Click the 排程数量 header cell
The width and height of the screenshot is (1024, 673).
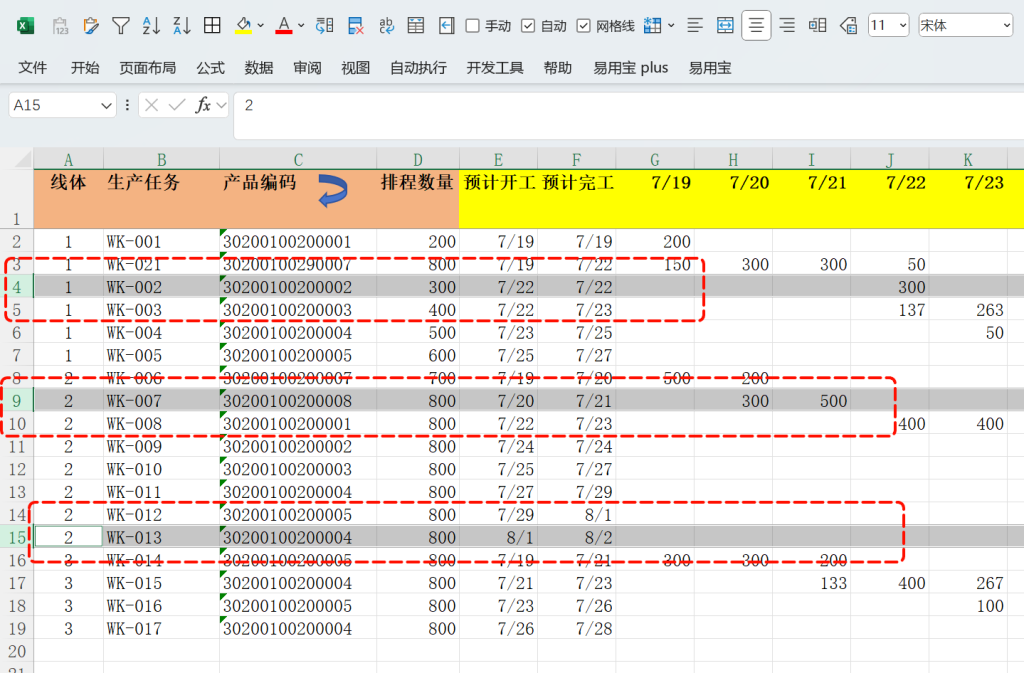(418, 198)
